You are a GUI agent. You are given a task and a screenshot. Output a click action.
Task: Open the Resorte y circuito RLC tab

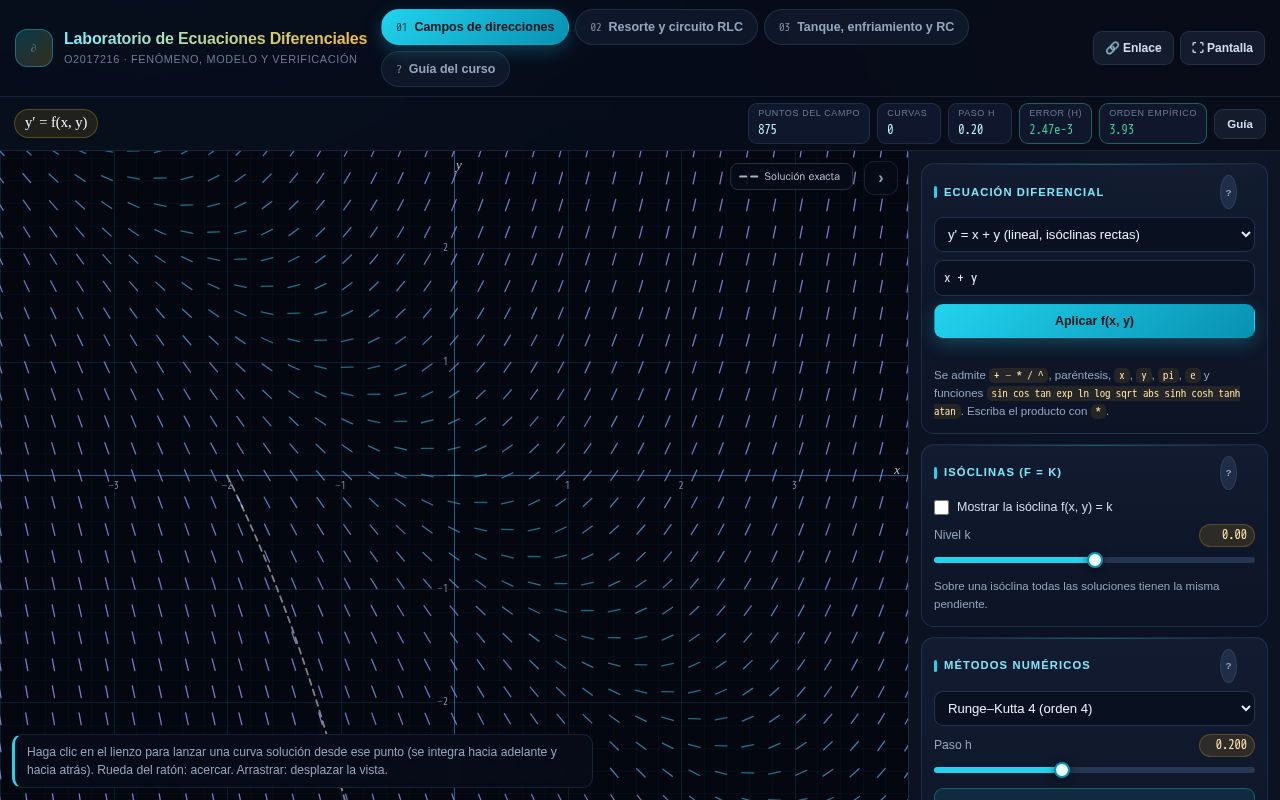pyautogui.click(x=666, y=27)
